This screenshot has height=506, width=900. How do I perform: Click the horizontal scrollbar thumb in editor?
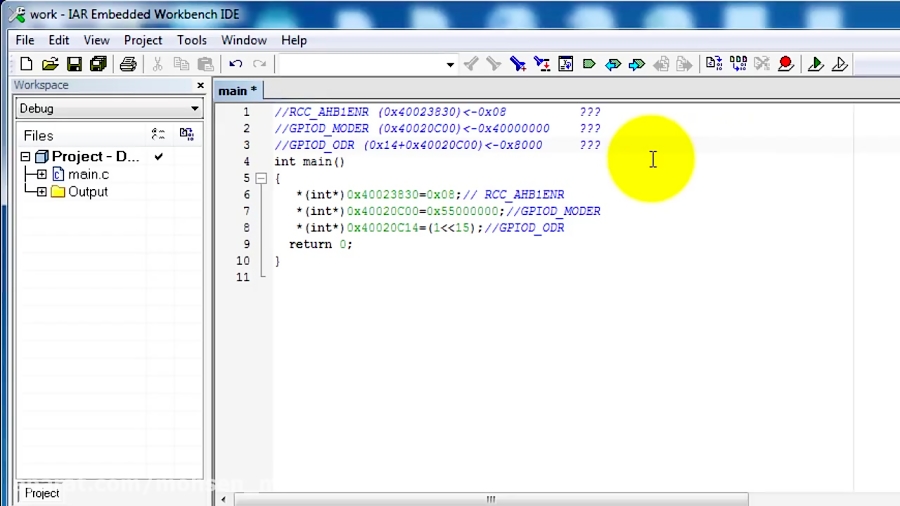pyautogui.click(x=491, y=499)
